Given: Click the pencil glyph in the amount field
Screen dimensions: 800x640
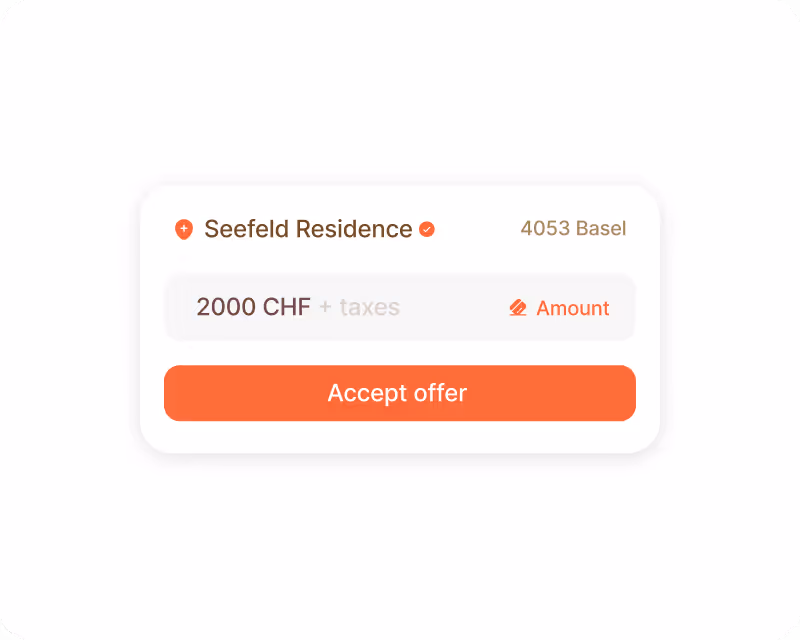Looking at the screenshot, I should [x=518, y=307].
